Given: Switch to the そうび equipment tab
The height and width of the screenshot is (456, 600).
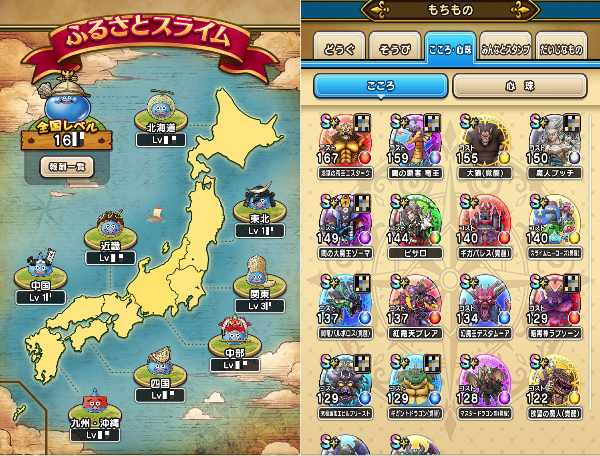Looking at the screenshot, I should tap(395, 48).
